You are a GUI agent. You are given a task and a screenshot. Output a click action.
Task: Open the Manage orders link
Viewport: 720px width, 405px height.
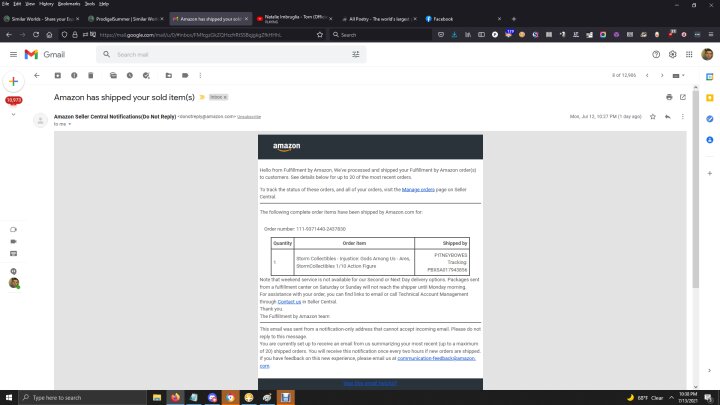(x=418, y=190)
